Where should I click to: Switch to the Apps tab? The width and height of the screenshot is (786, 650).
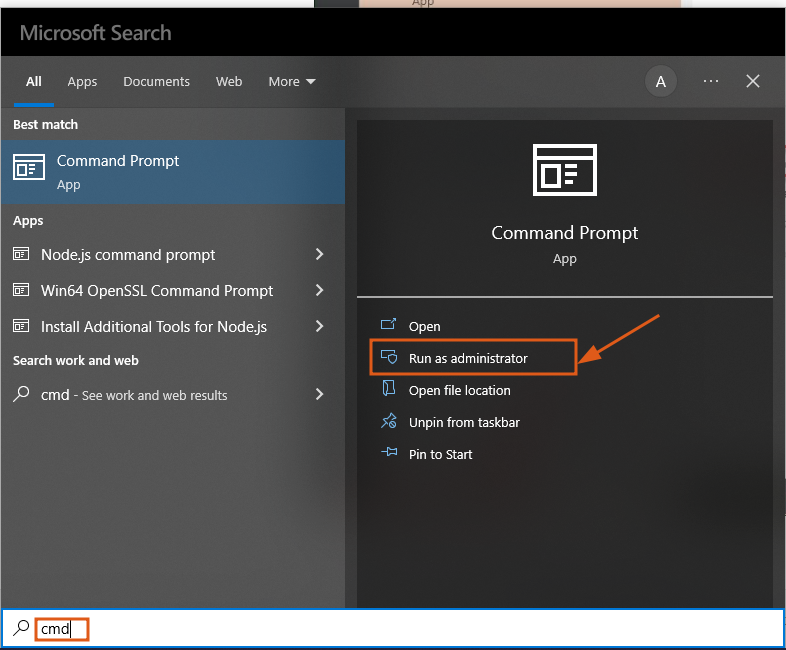coord(82,82)
